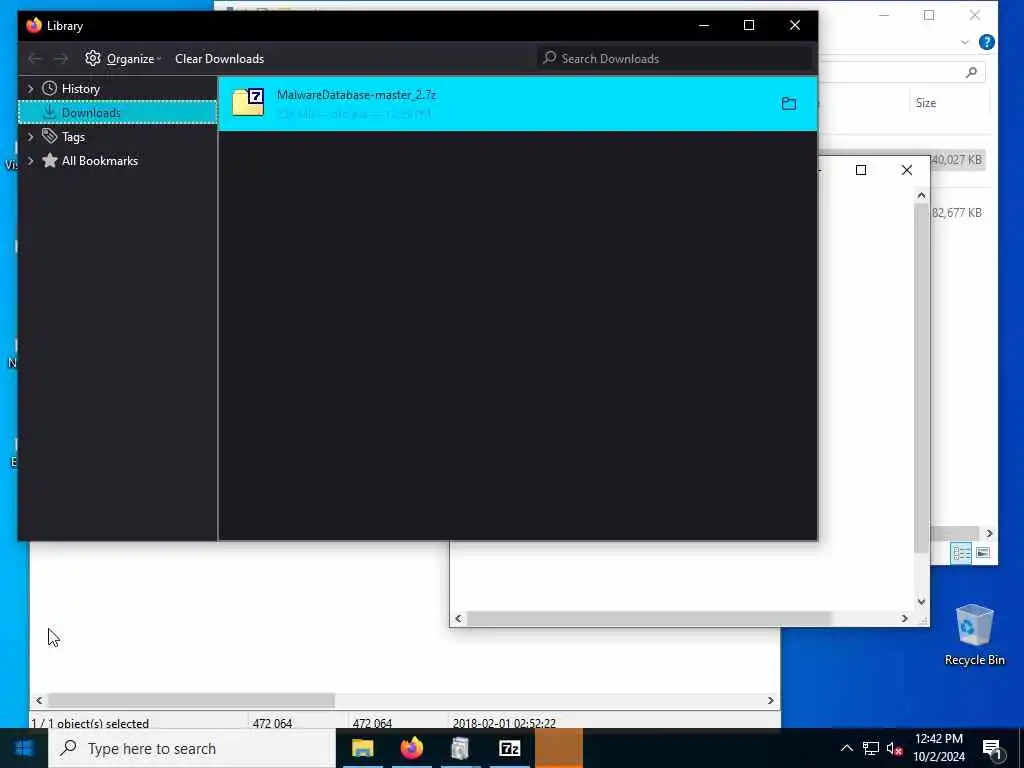Select History in the sidebar
Image resolution: width=1024 pixels, height=768 pixels.
click(x=80, y=88)
